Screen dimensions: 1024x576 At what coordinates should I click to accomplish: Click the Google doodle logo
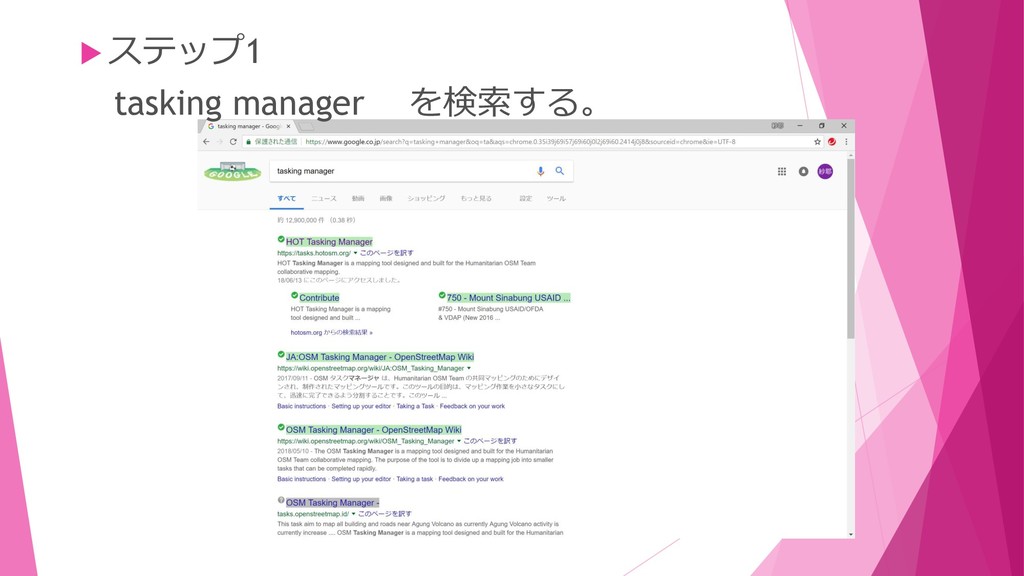[x=232, y=171]
